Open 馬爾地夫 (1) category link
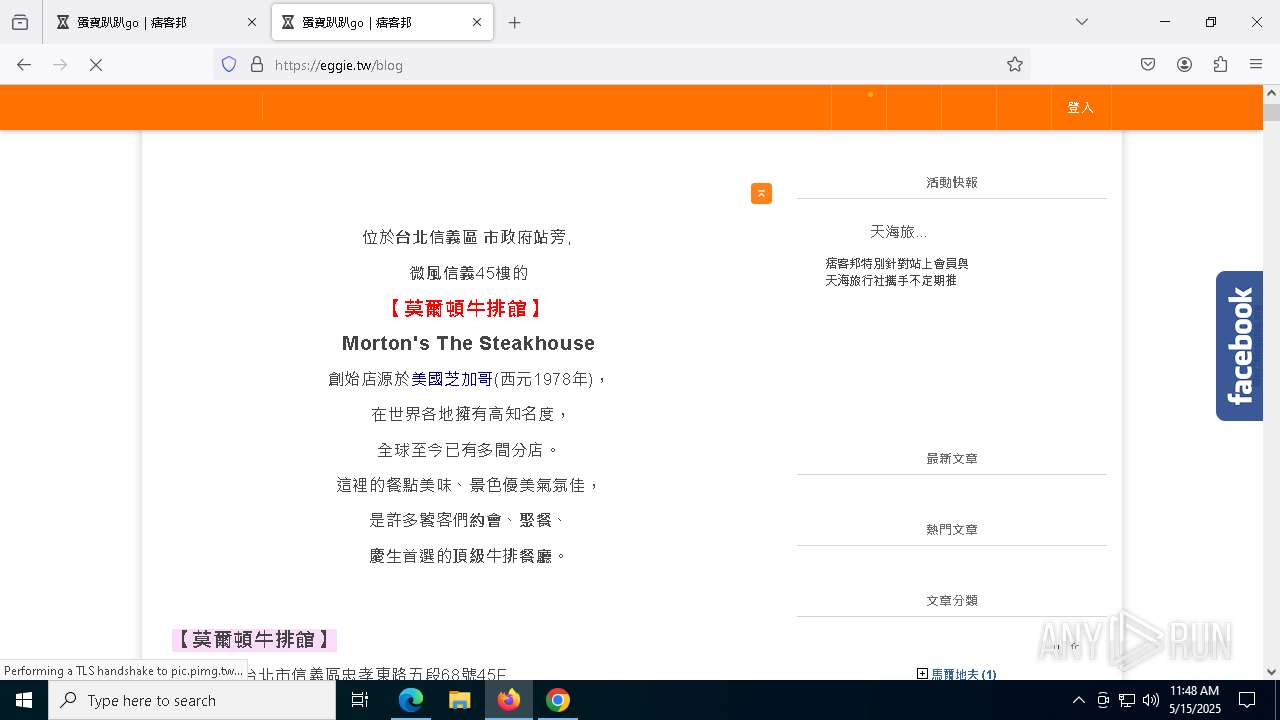The width and height of the screenshot is (1280, 720). [963, 675]
